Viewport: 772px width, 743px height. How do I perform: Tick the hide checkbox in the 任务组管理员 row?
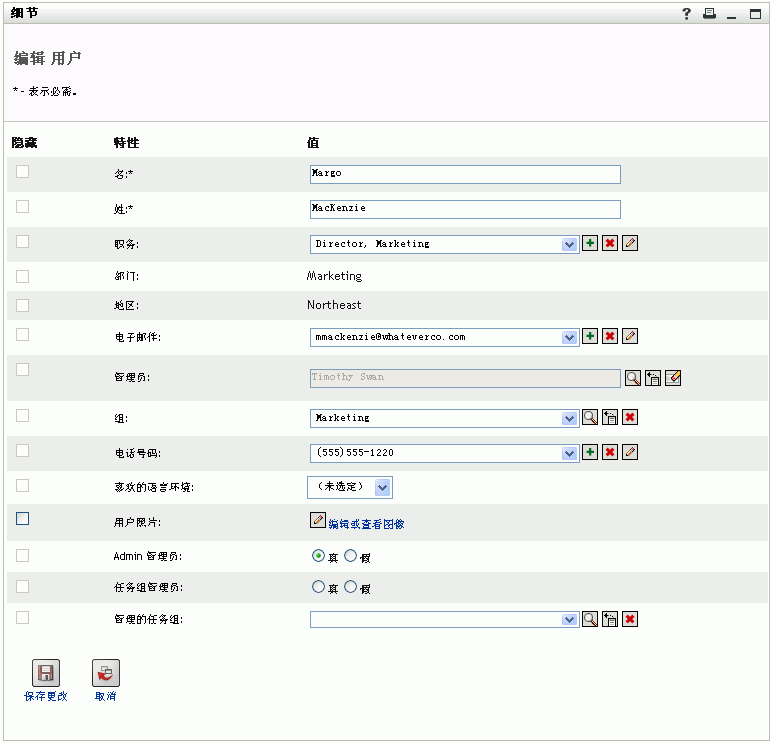[x=23, y=586]
